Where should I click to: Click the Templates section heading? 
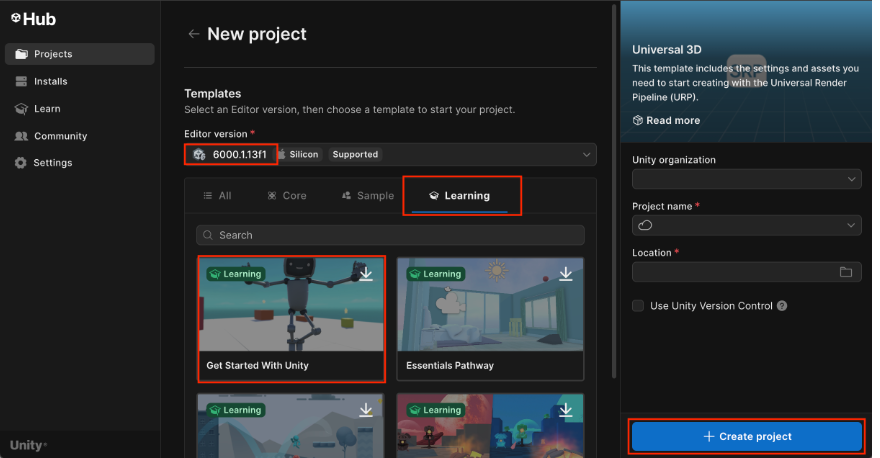tap(213, 94)
